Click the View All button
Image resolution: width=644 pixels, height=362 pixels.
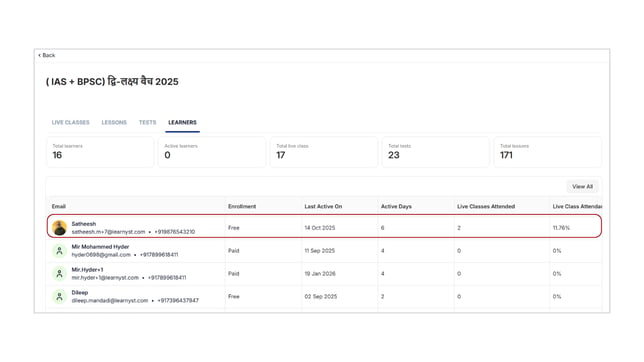(582, 187)
